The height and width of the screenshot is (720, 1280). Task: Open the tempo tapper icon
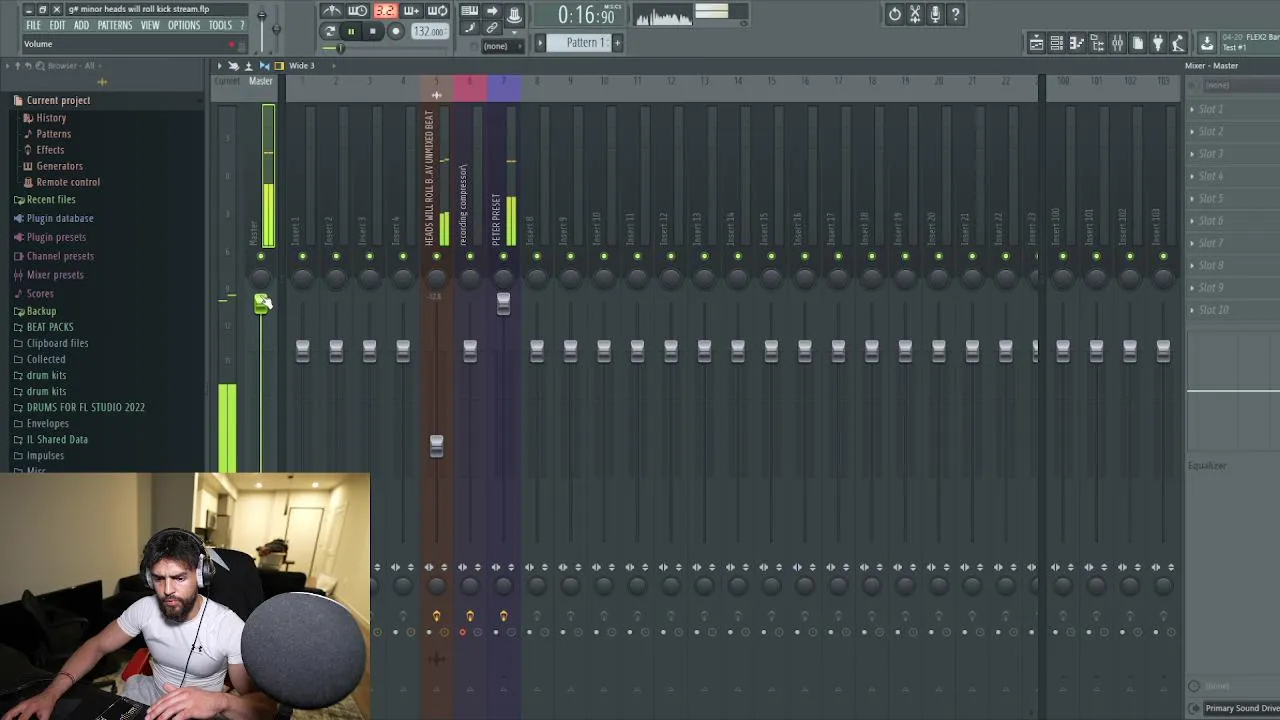click(x=1178, y=43)
